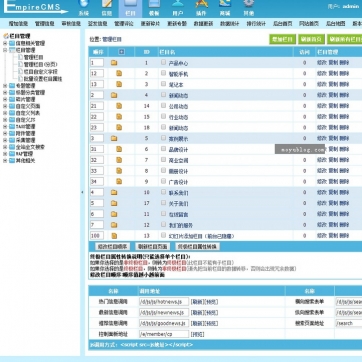
Task: Click the green 刷新首页 button
Action: pos(311,39)
